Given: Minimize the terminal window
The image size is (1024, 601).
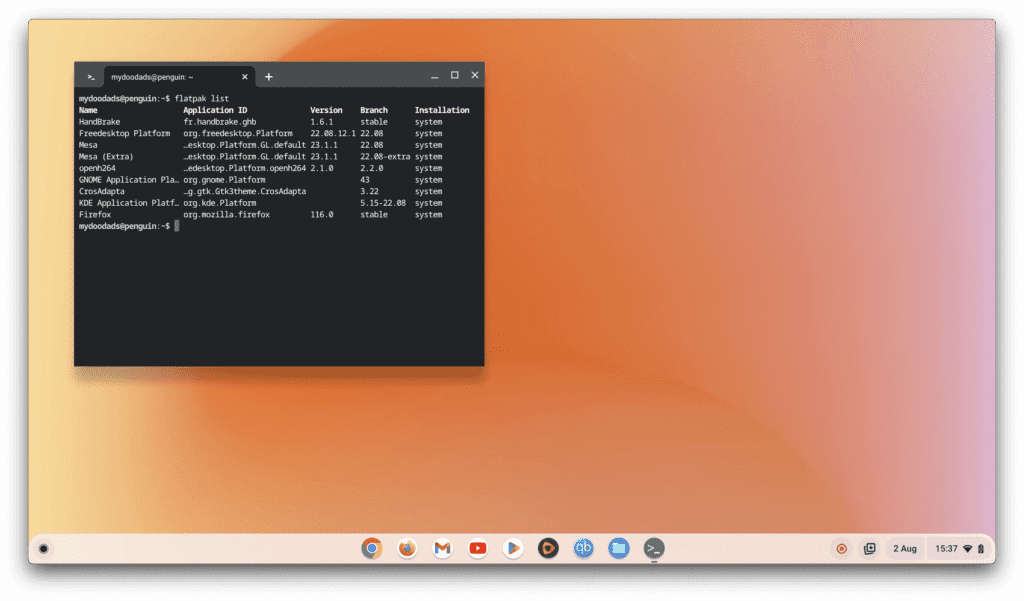Looking at the screenshot, I should click(434, 76).
